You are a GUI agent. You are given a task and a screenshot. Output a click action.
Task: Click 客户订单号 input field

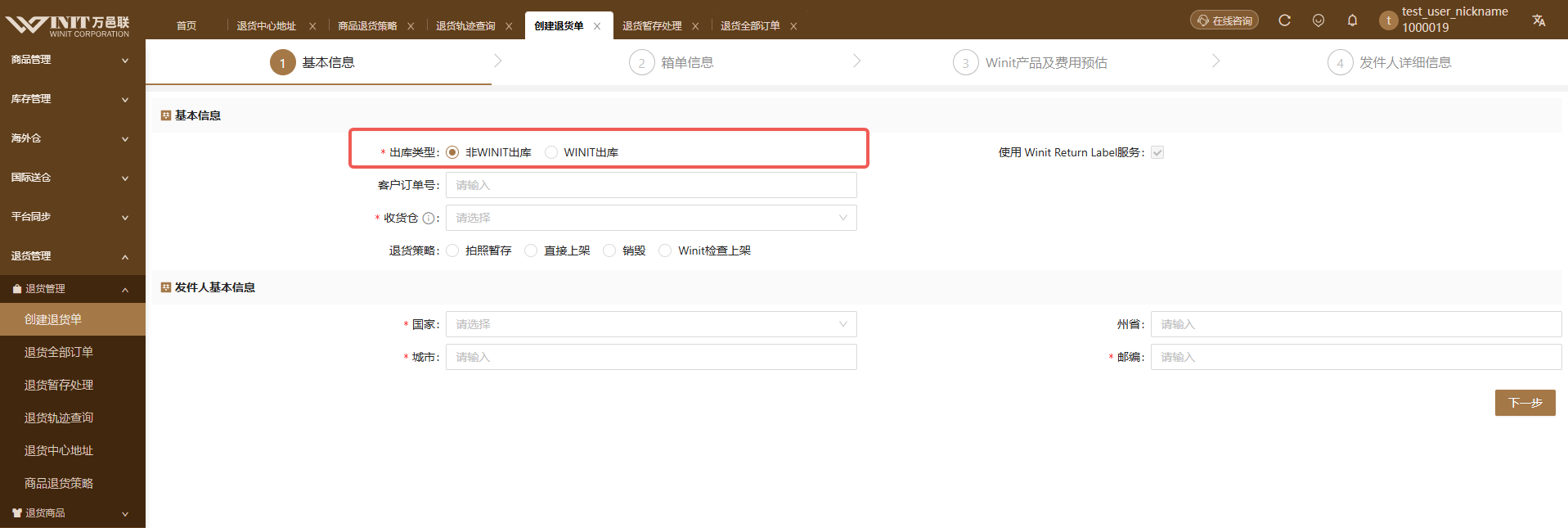coord(651,185)
